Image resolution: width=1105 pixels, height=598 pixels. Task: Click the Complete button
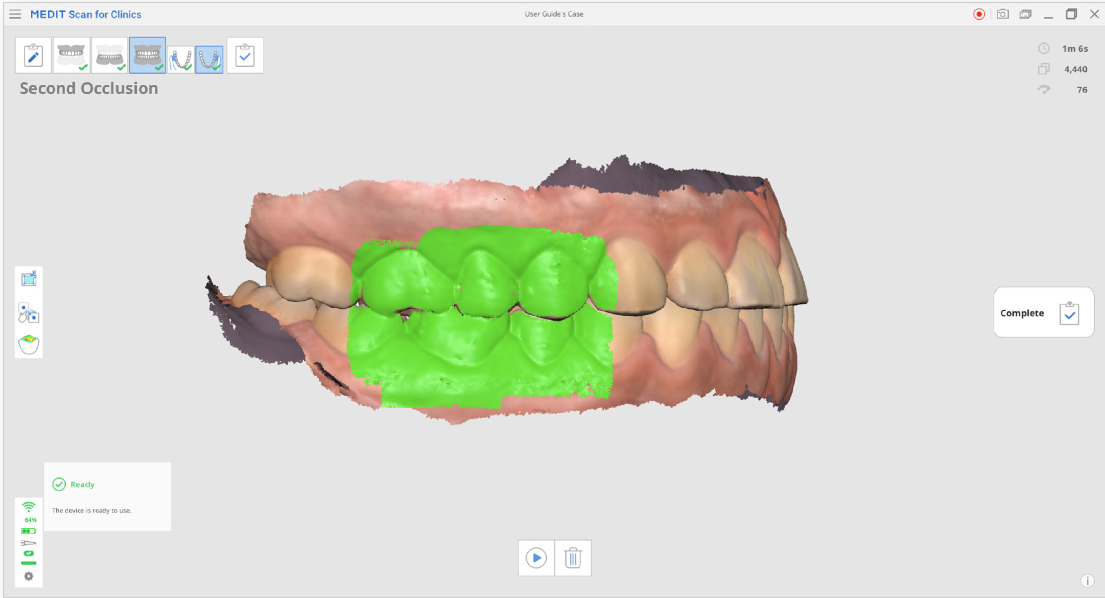[1044, 313]
